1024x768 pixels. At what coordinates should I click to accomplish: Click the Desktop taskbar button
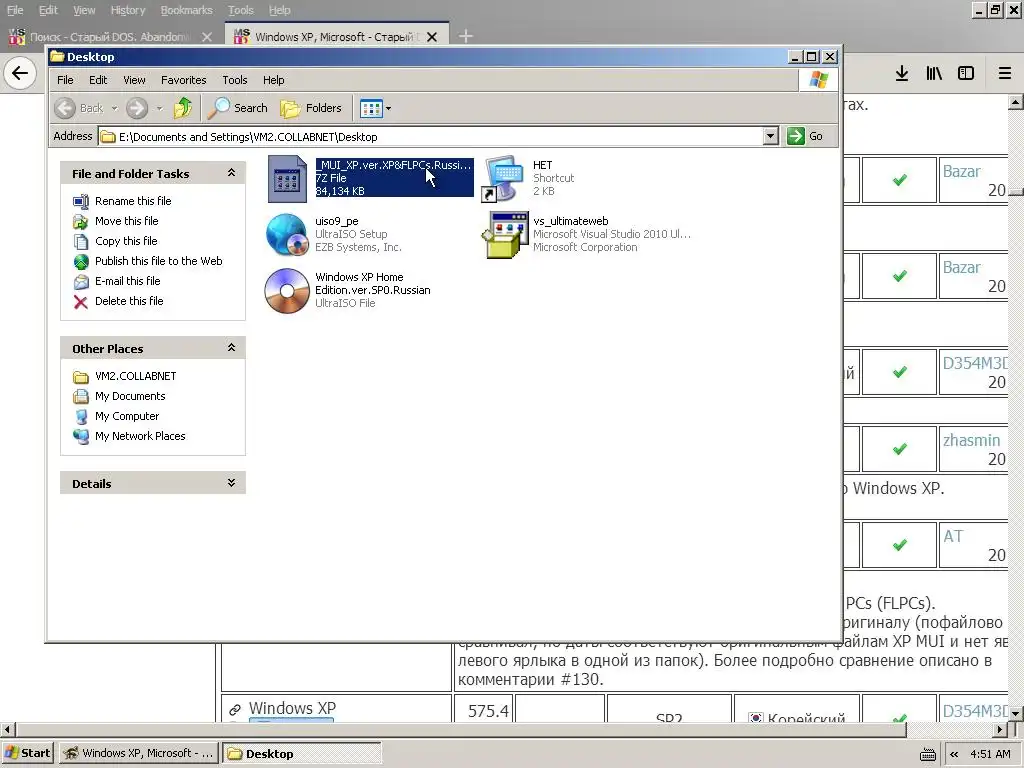click(301, 753)
